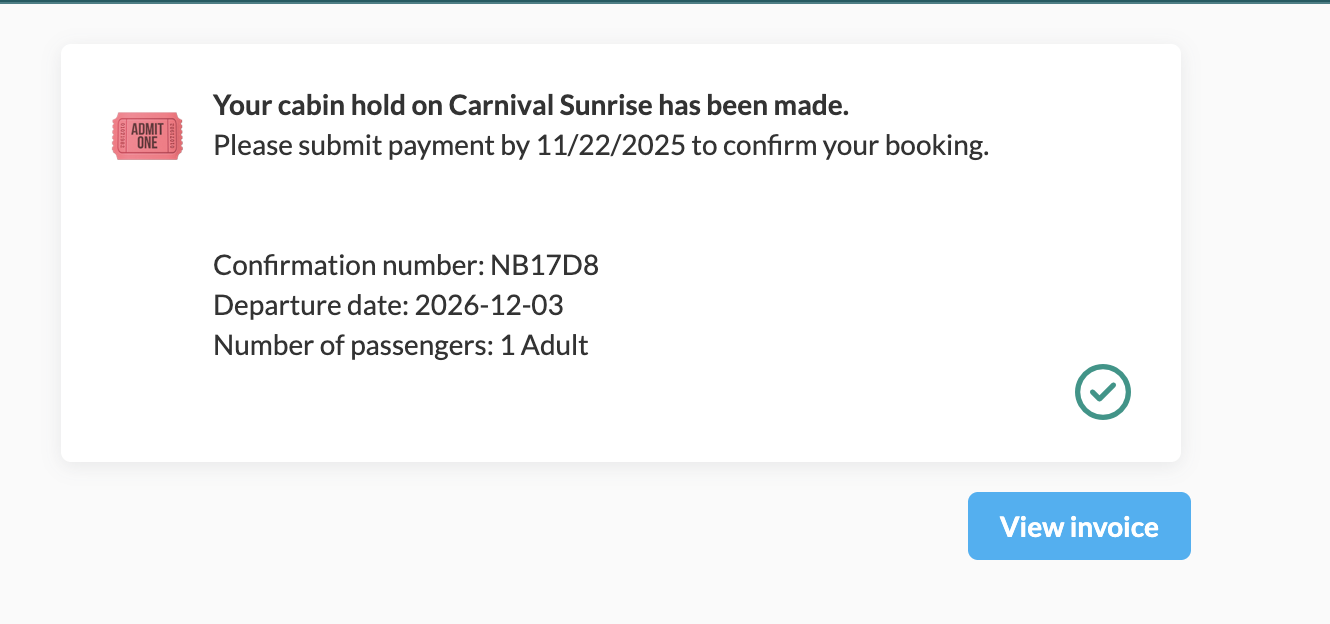Click the Confirmation number label
The width and height of the screenshot is (1330, 624).
click(348, 266)
